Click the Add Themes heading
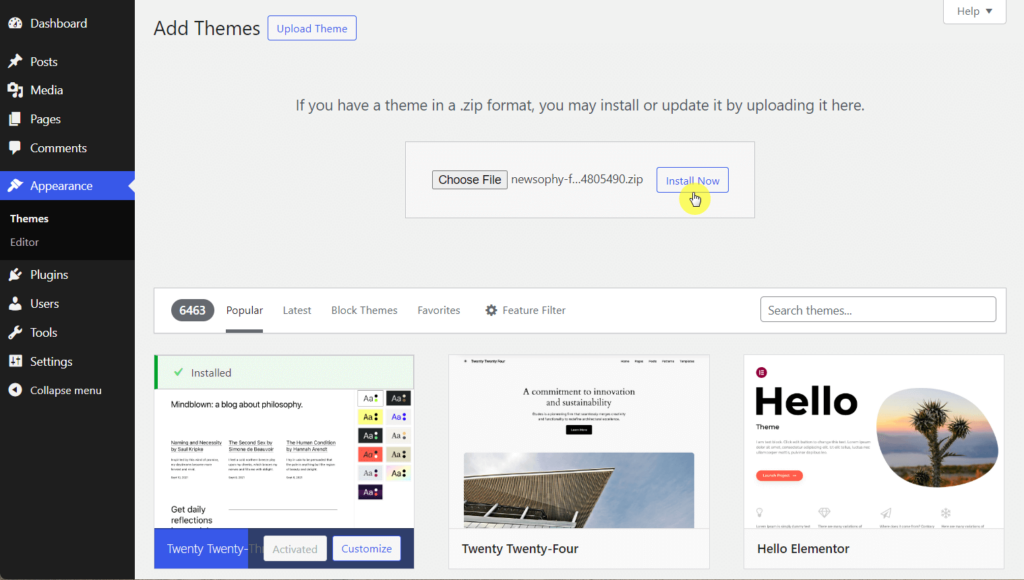Screen dimensions: 1024x580 pyautogui.click(x=206, y=28)
